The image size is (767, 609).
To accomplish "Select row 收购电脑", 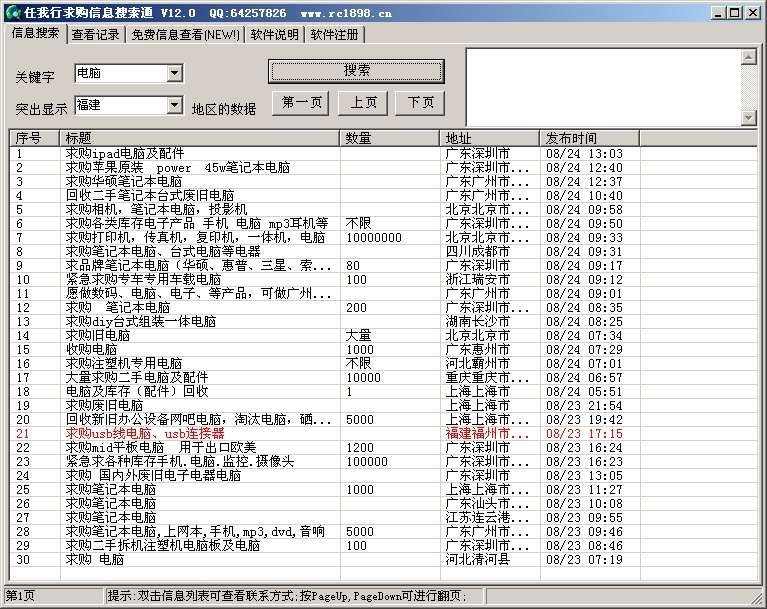I will pyautogui.click(x=384, y=350).
